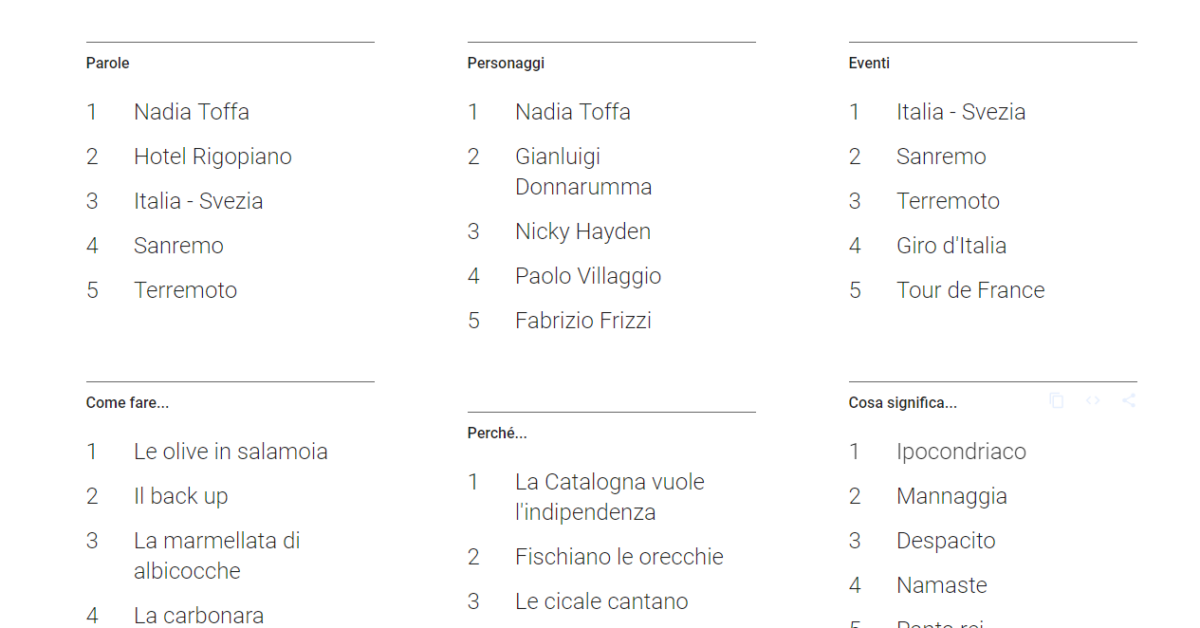The width and height of the screenshot is (1200, 628).
Task: Click the embed code icon in Cosa significa
Action: tap(1092, 401)
